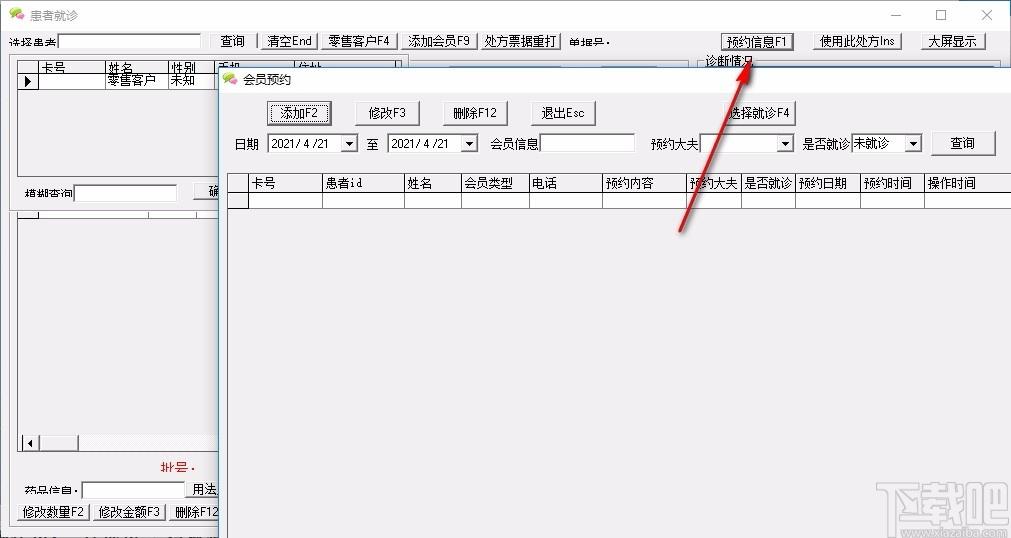This screenshot has height=538, width=1011.
Task: Expand the 是否就诊 dropdown
Action: point(912,144)
